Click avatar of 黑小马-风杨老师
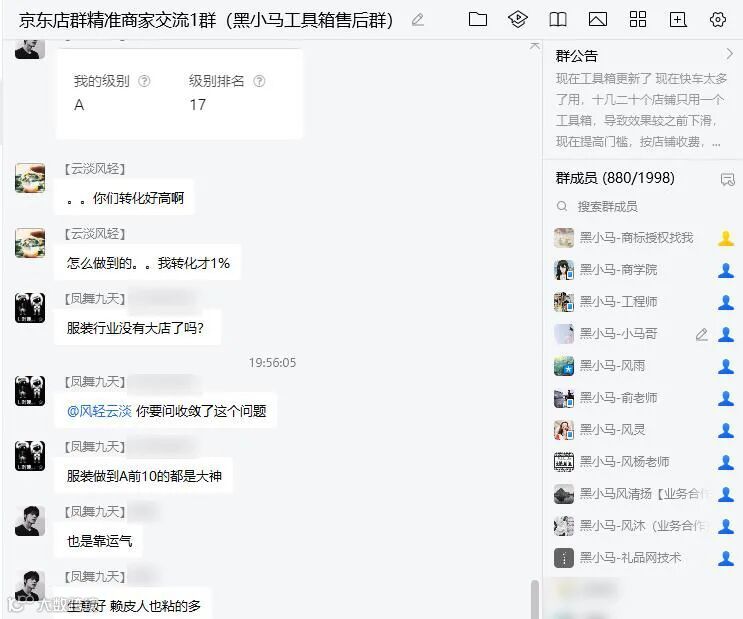The height and width of the screenshot is (619, 743). tap(564, 462)
